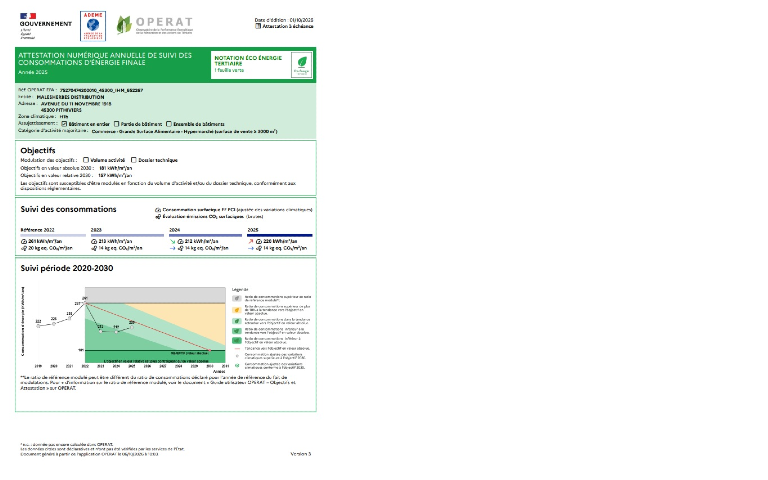Check the Partie de bâtiment checkbox
This screenshot has width=768, height=480.
(117, 124)
